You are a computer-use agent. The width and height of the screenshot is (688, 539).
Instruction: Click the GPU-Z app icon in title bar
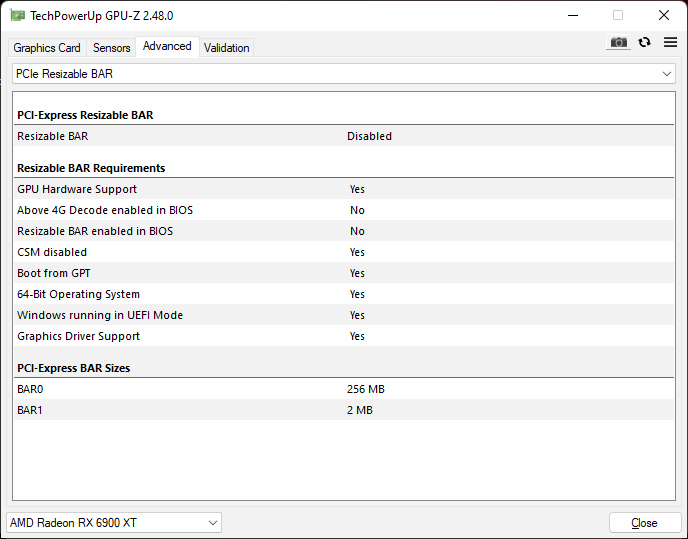click(x=18, y=16)
